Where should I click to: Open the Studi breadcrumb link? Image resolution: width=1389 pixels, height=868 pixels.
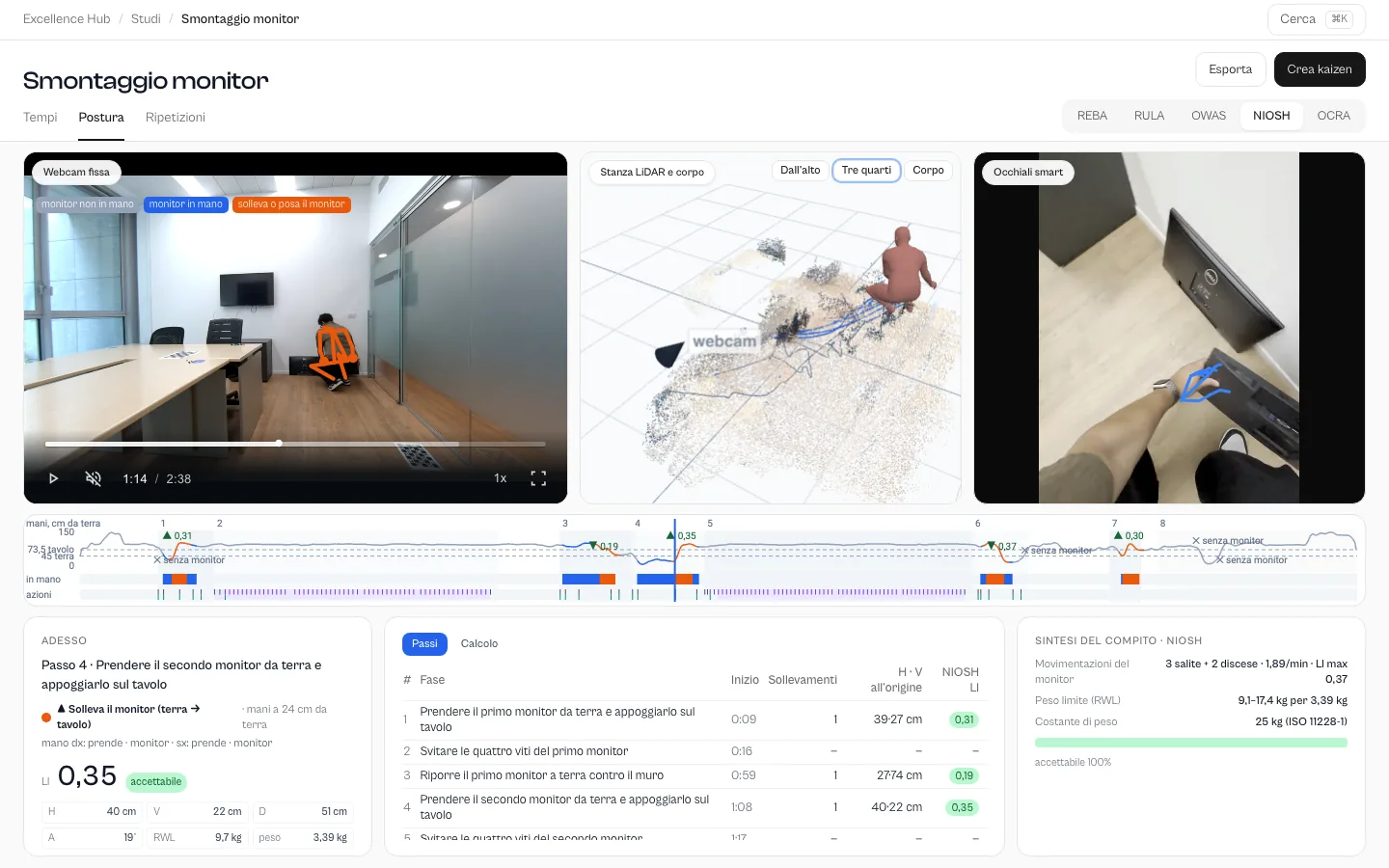146,19
